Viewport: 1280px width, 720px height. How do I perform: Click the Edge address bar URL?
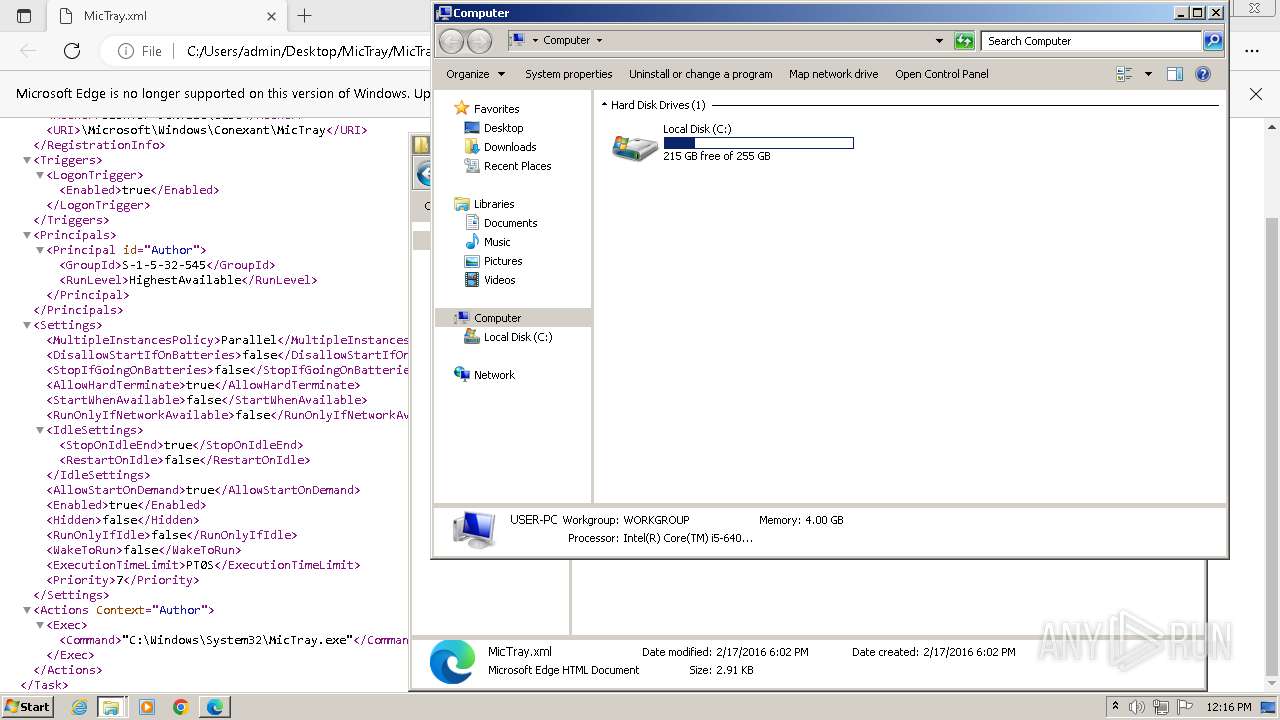click(x=308, y=51)
